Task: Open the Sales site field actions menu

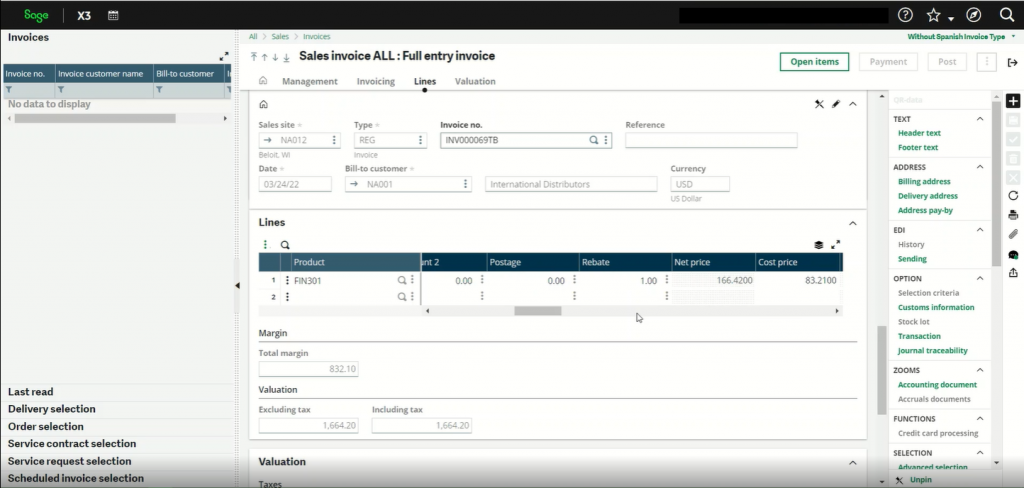Action: (334, 140)
